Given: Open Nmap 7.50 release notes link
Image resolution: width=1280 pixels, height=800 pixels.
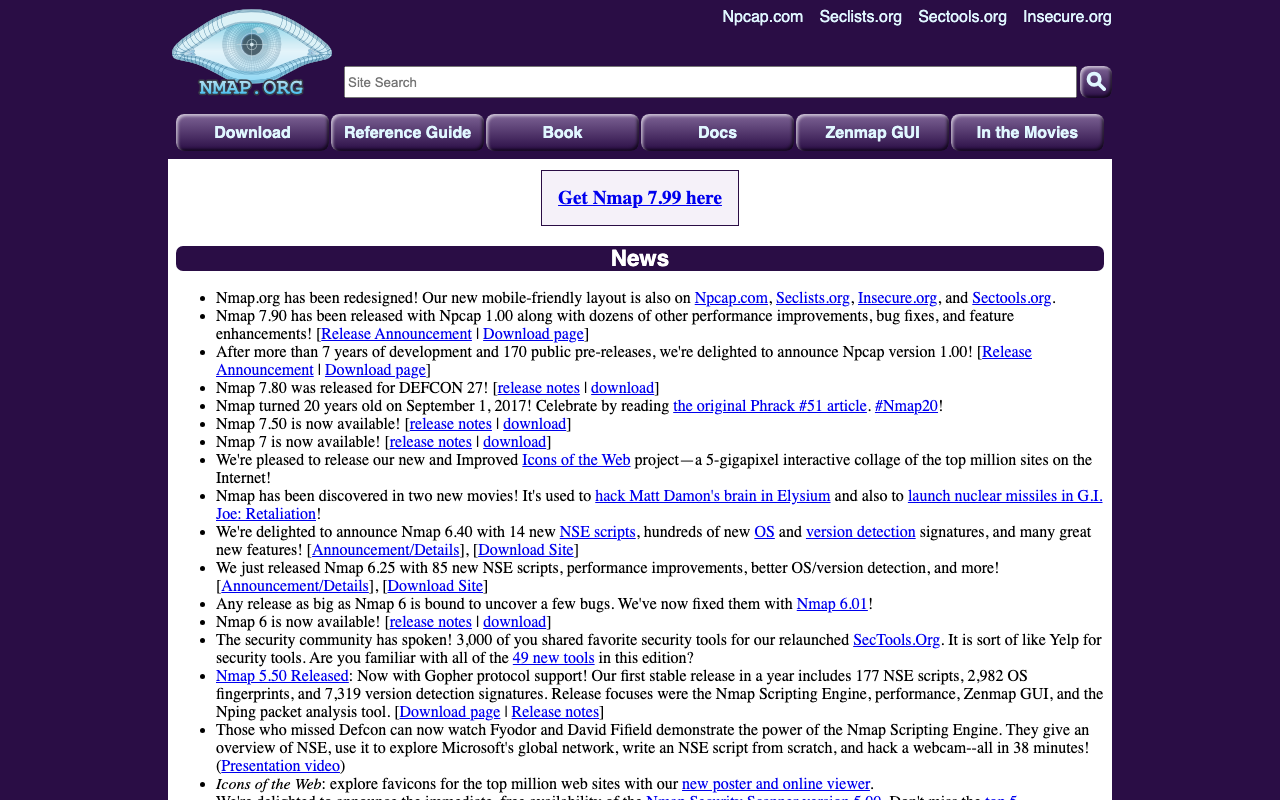Looking at the screenshot, I should [450, 424].
